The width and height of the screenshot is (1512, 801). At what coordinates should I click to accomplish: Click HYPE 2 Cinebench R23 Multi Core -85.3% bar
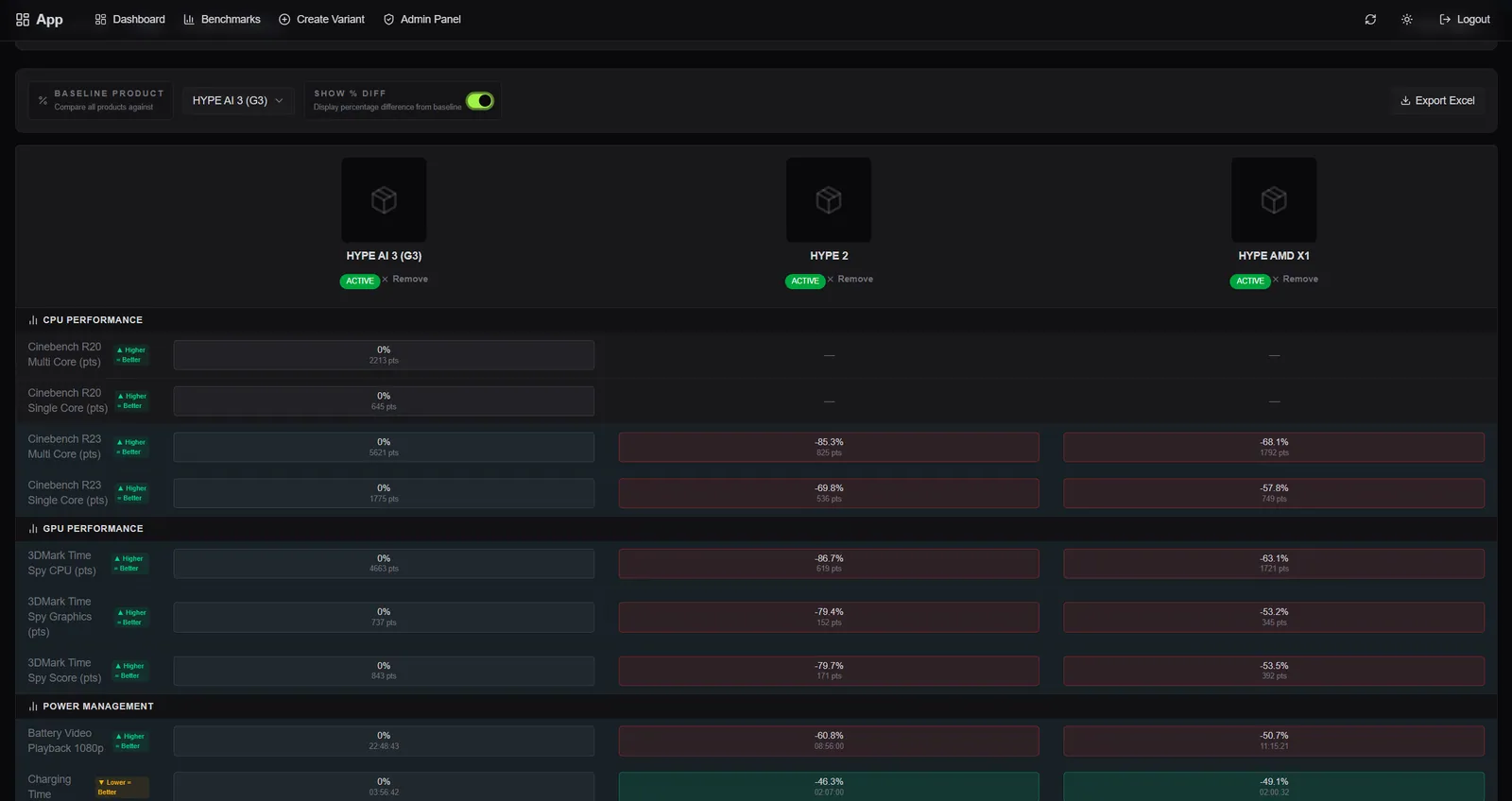(829, 447)
